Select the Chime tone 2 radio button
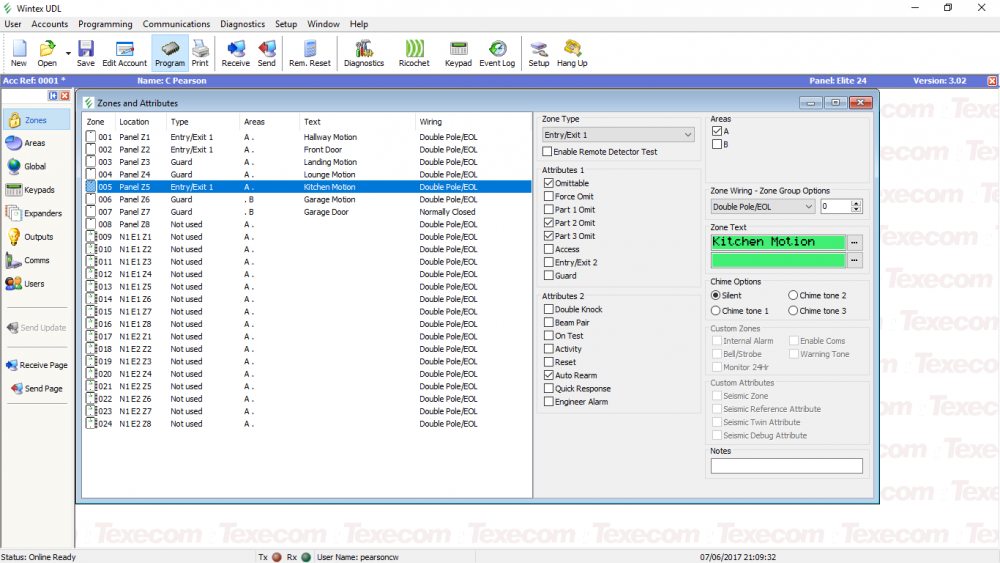 pyautogui.click(x=793, y=295)
